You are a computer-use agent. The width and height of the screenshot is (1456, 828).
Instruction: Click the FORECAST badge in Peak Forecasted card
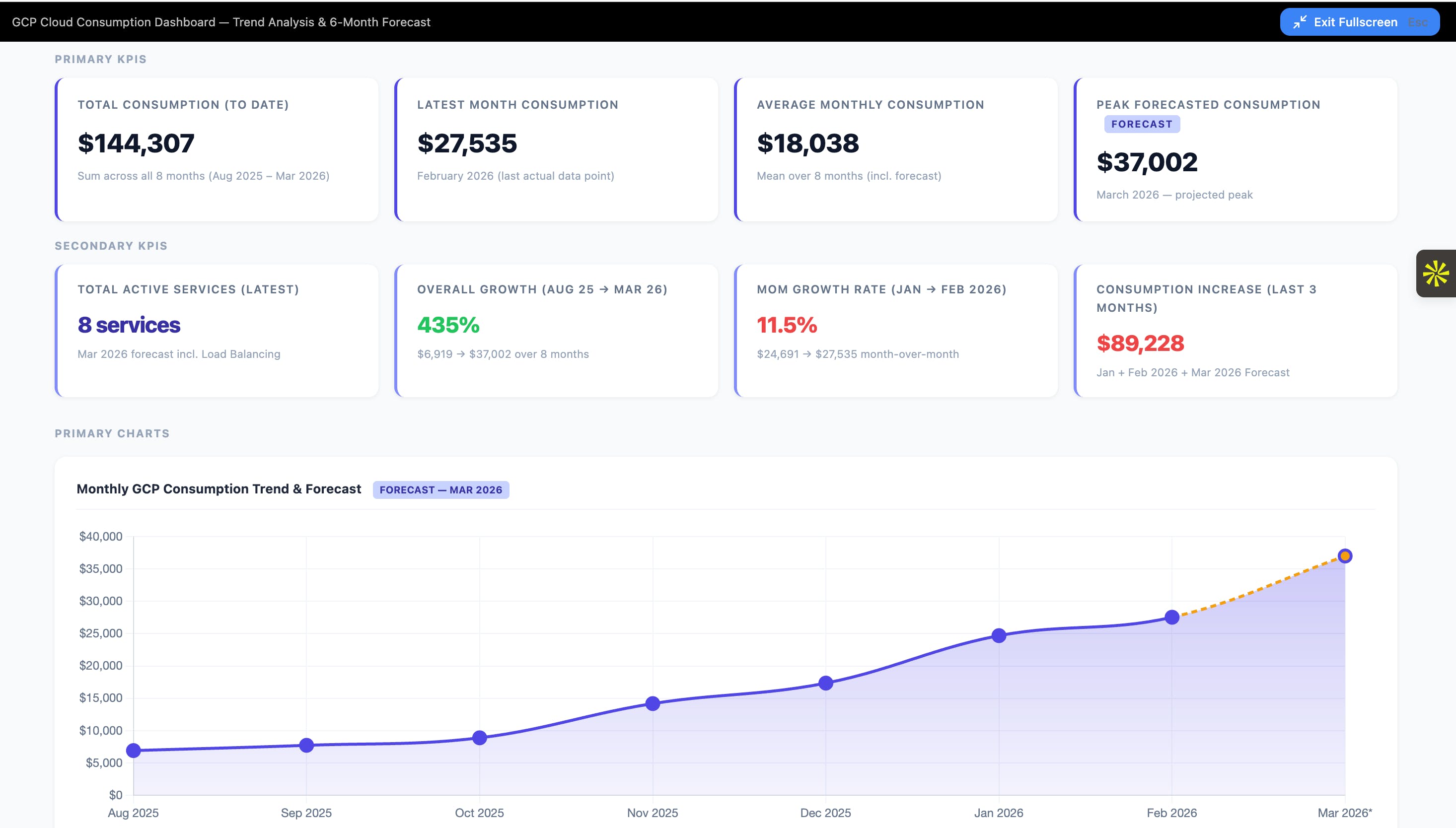tap(1142, 124)
